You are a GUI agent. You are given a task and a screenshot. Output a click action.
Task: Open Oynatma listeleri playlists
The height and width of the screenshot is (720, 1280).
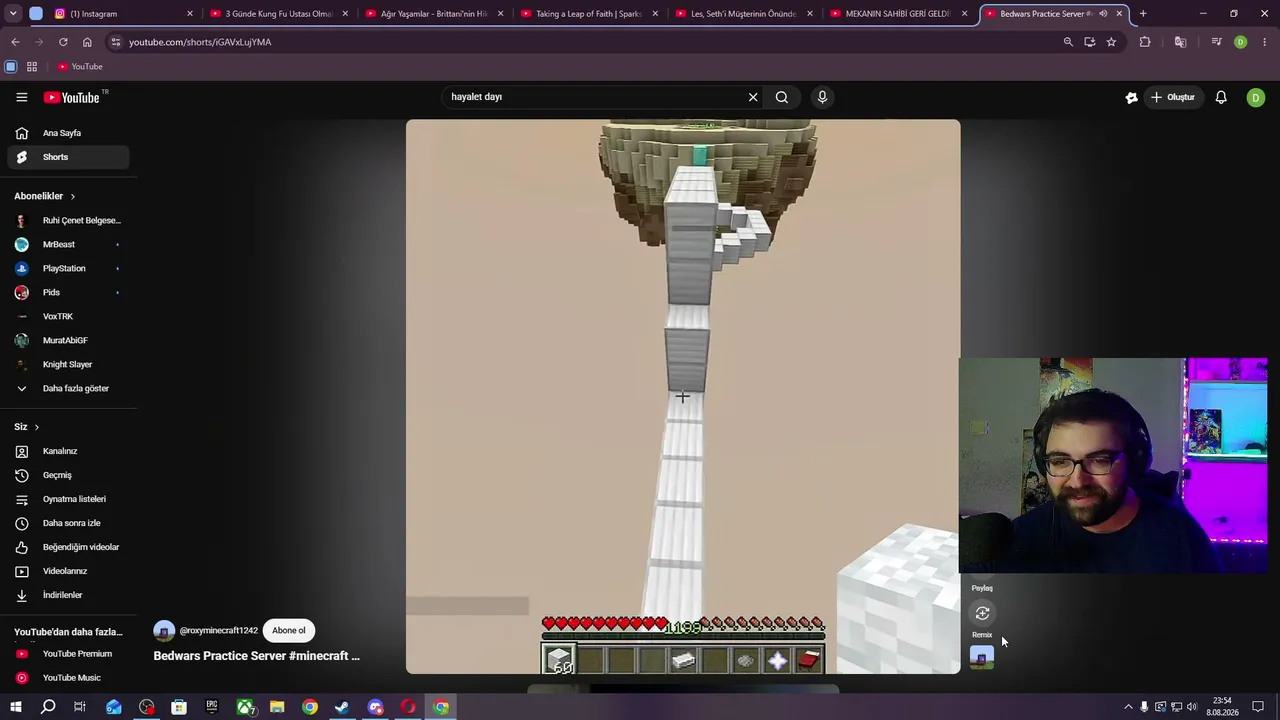pos(69,499)
